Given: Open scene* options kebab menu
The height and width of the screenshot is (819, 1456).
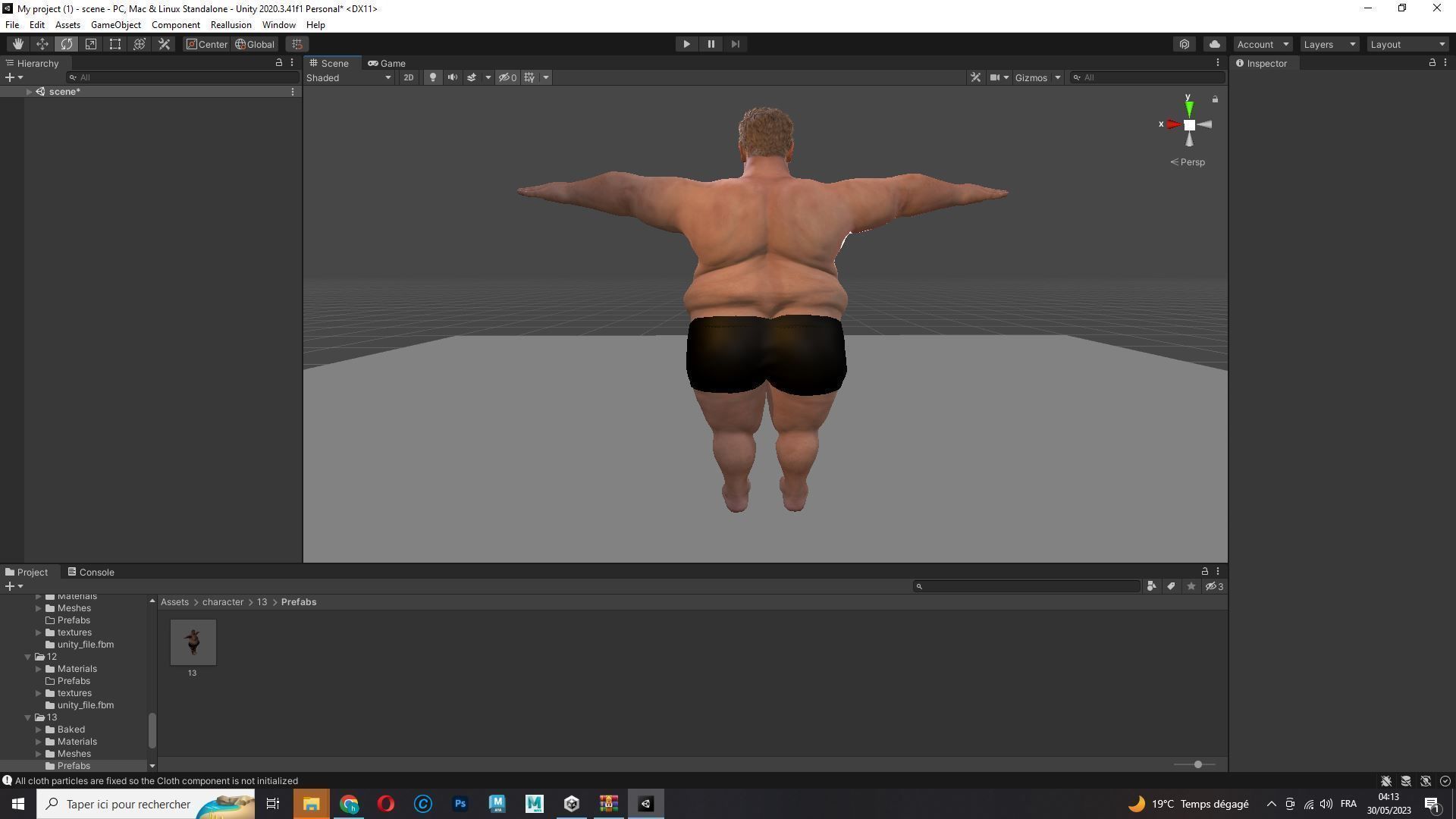Looking at the screenshot, I should point(293,92).
